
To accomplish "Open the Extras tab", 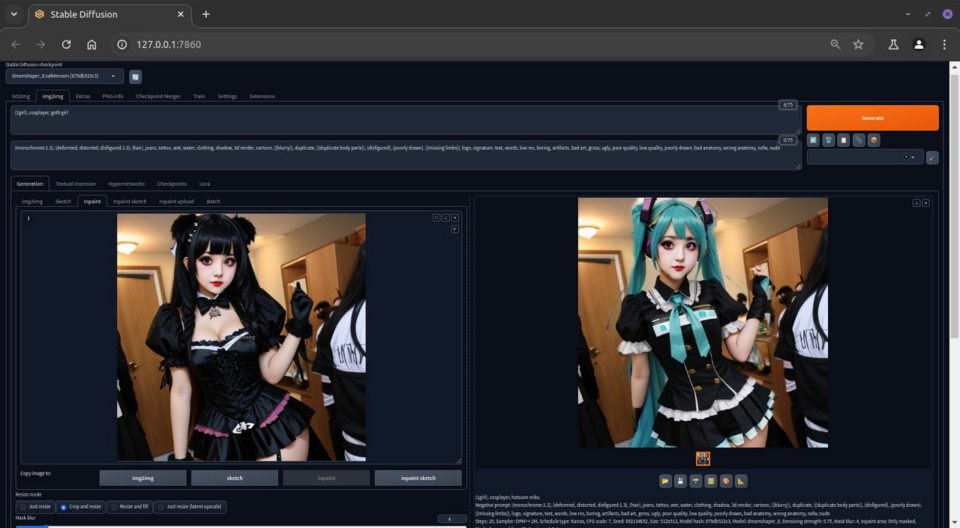I will coord(83,96).
